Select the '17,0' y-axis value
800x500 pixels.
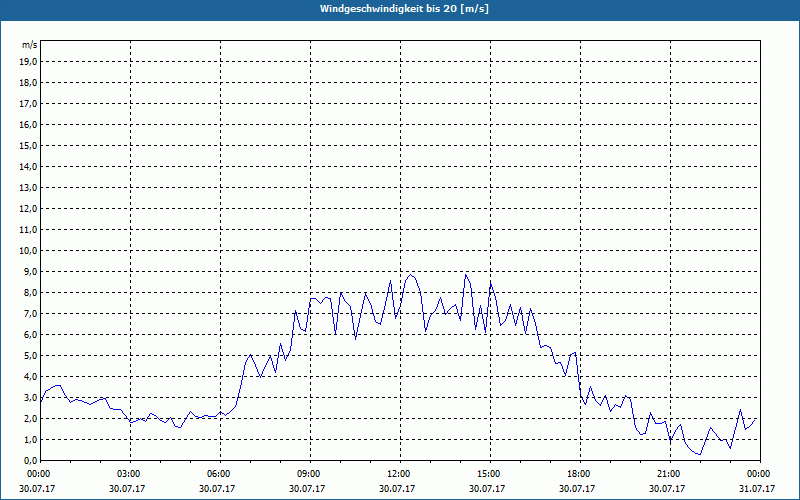[28, 104]
